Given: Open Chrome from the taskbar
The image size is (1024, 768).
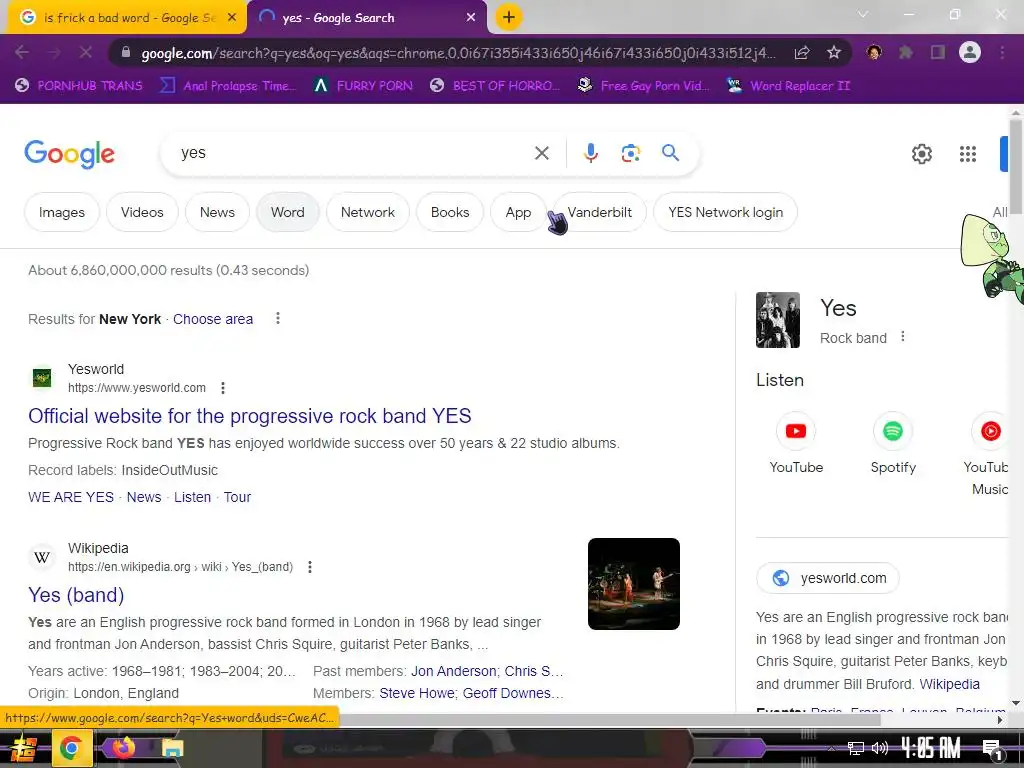Looking at the screenshot, I should point(71,748).
